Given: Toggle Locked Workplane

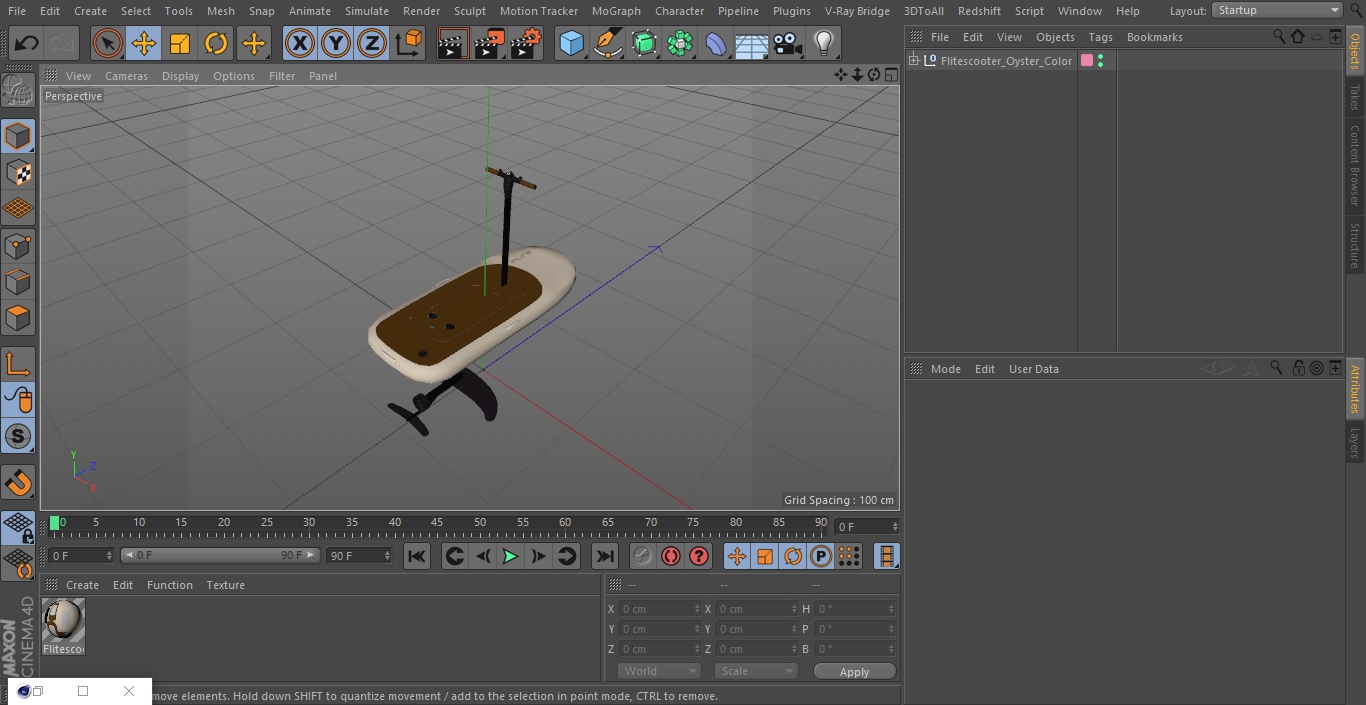Looking at the screenshot, I should click(18, 528).
